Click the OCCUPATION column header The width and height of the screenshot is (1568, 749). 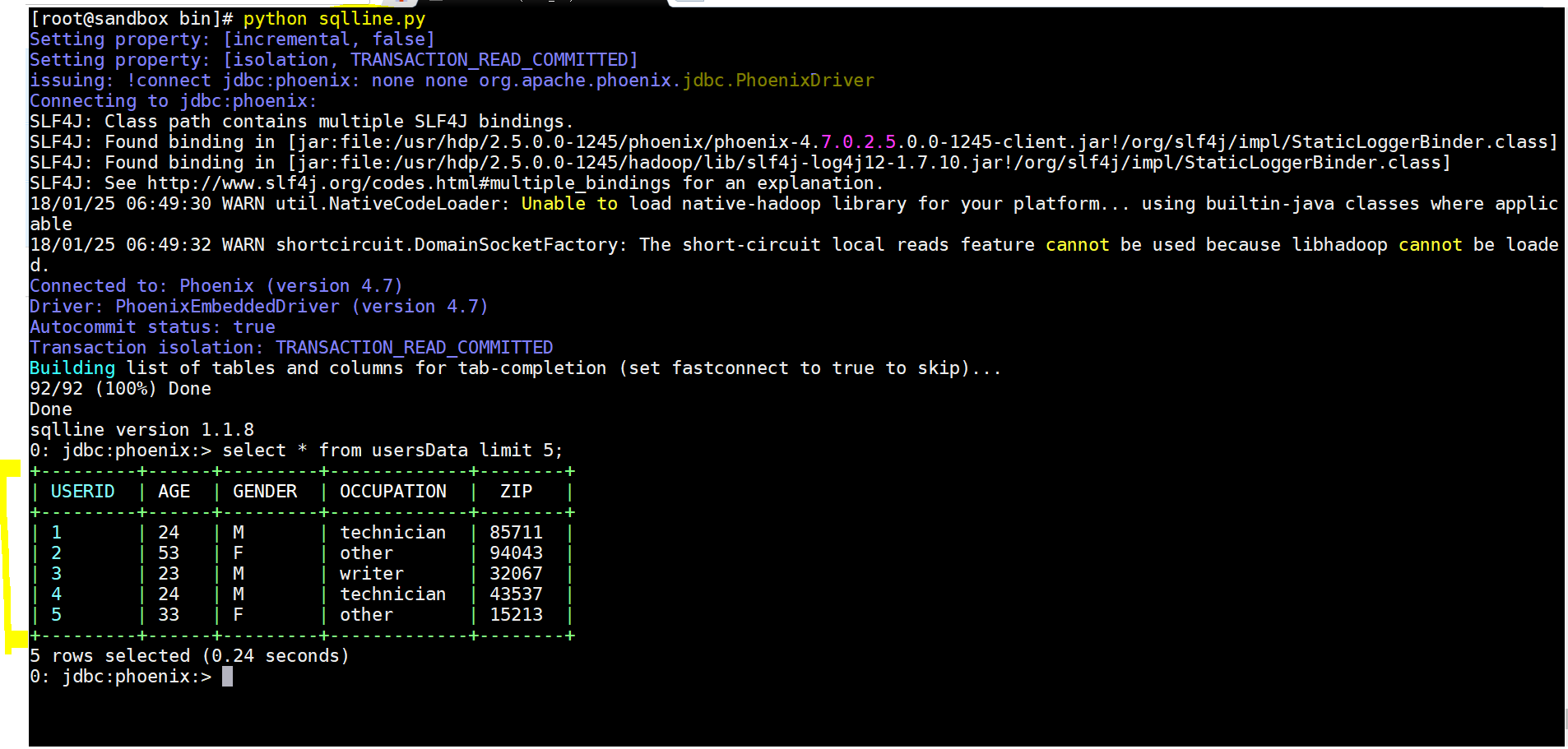393,492
